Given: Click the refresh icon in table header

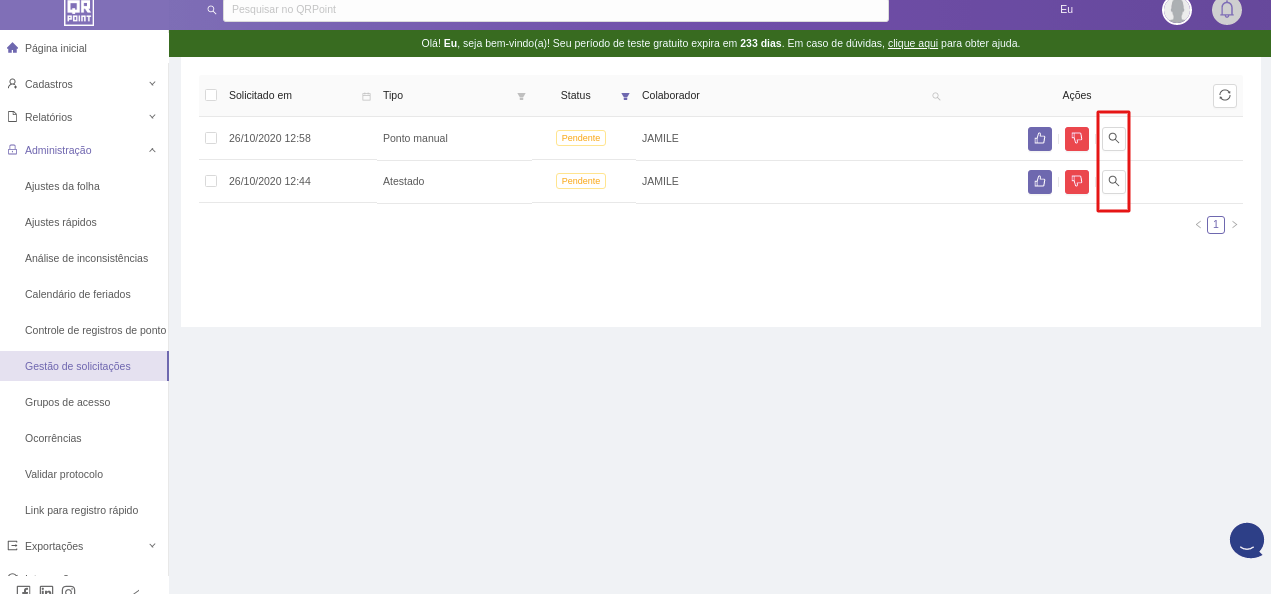Looking at the screenshot, I should click(x=1224, y=95).
